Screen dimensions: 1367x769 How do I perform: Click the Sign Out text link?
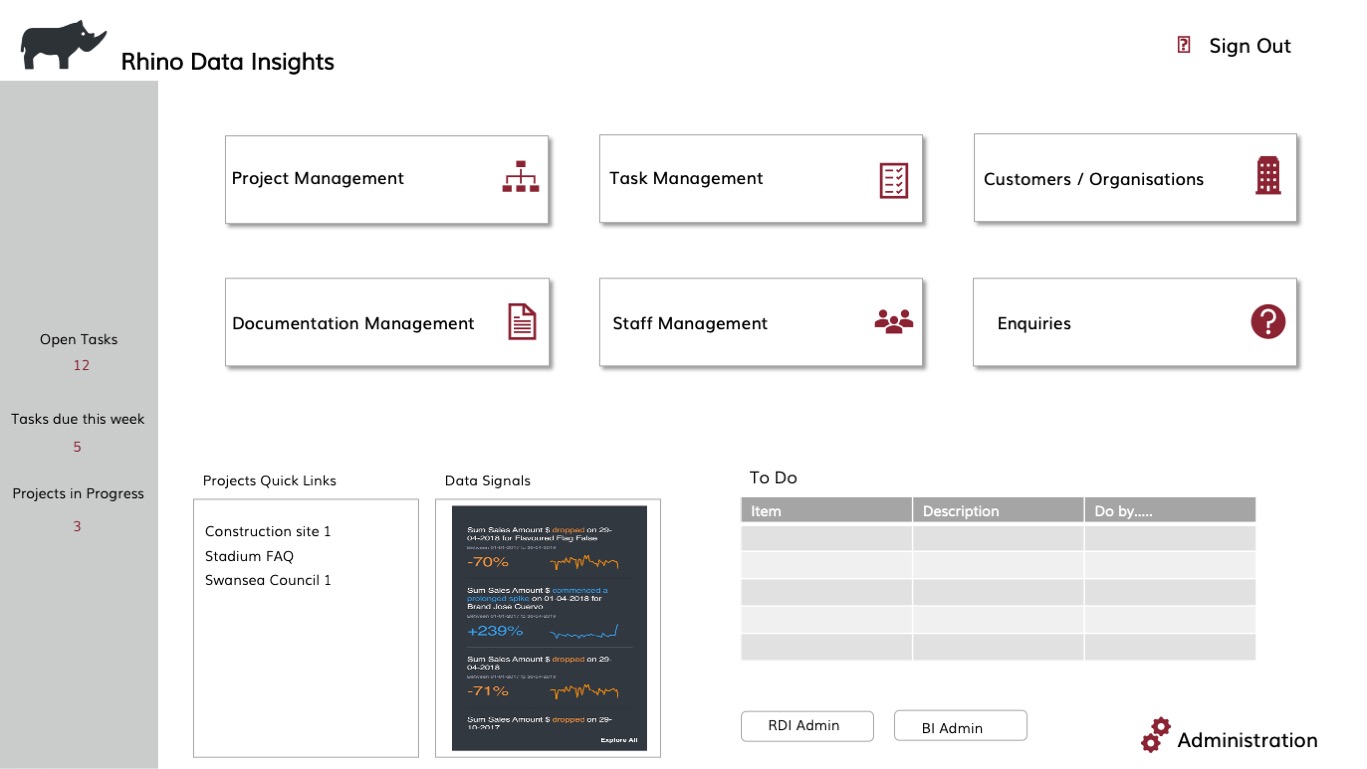[x=1250, y=46]
